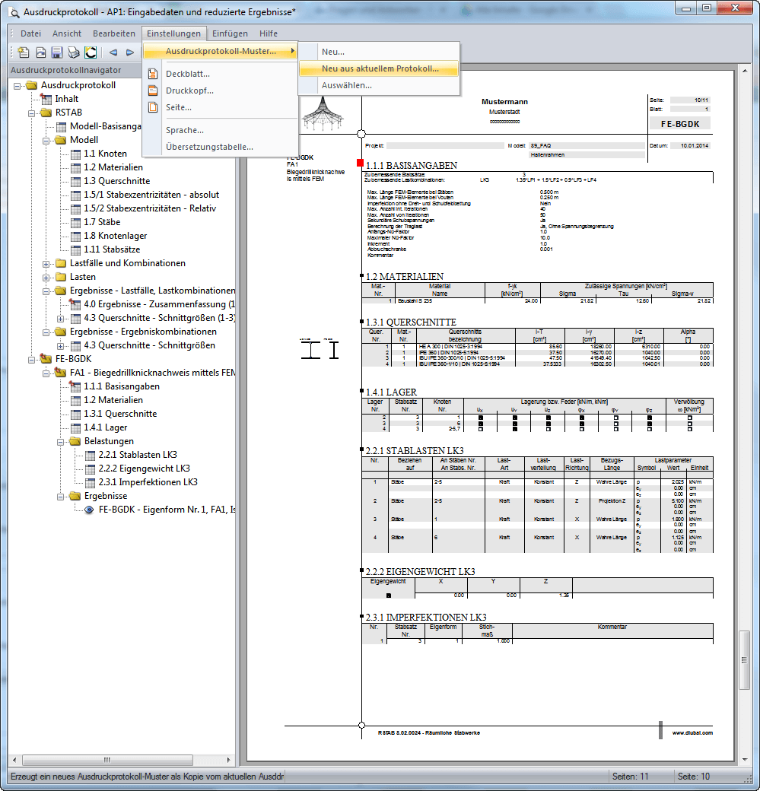The height and width of the screenshot is (791, 760).
Task: Click the Druckkopf header icon in menu
Action: [153, 91]
